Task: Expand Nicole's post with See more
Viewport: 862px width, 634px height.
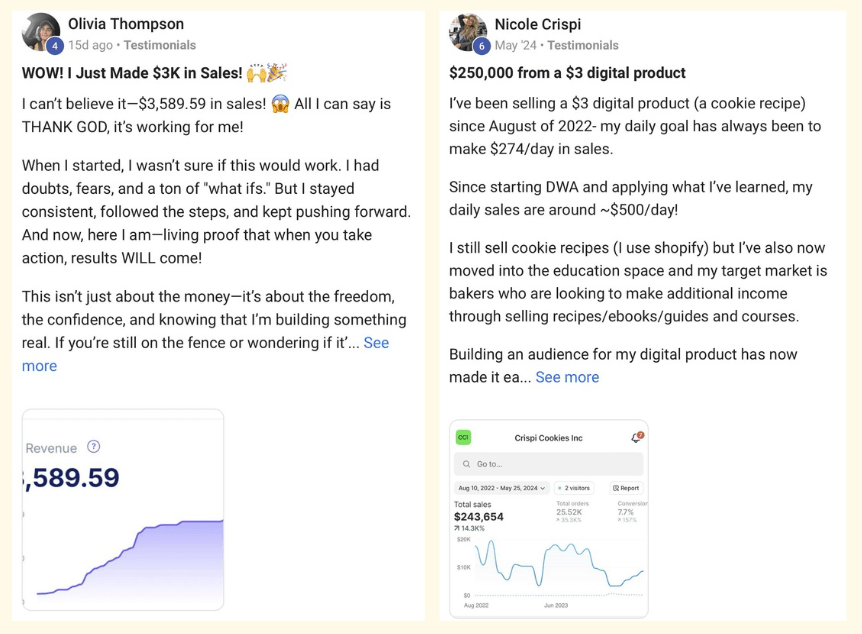Action: tap(567, 377)
